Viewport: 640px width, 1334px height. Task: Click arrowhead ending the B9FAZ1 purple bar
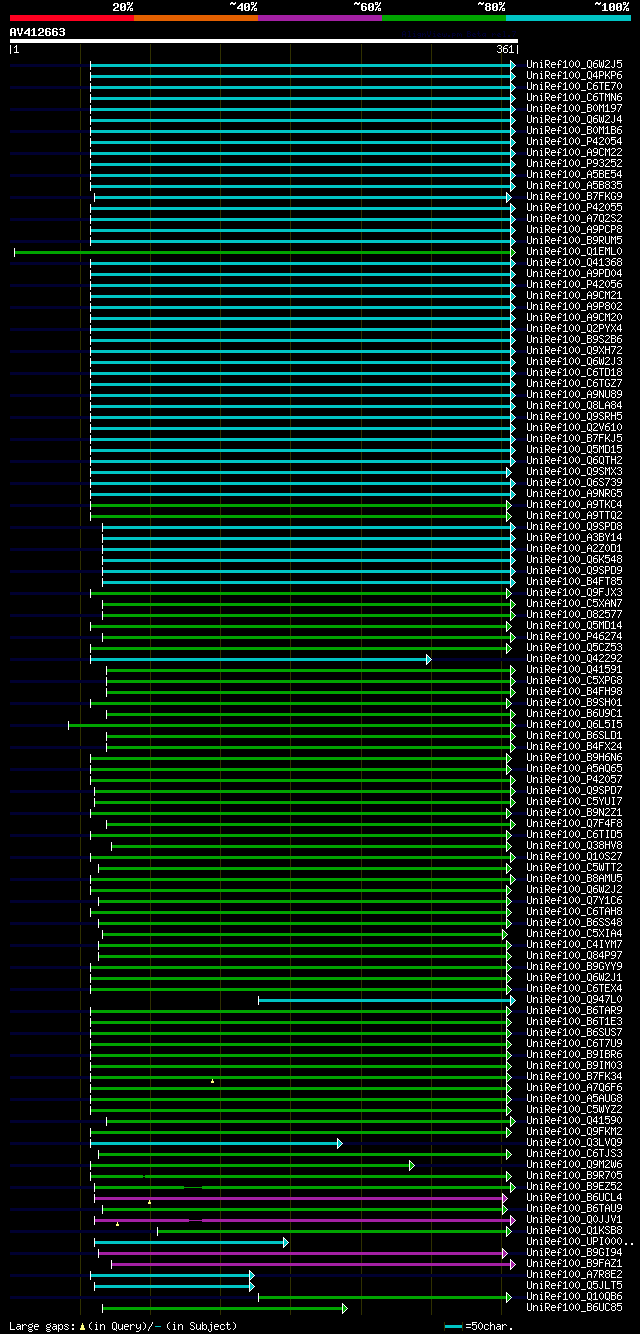(x=513, y=1264)
